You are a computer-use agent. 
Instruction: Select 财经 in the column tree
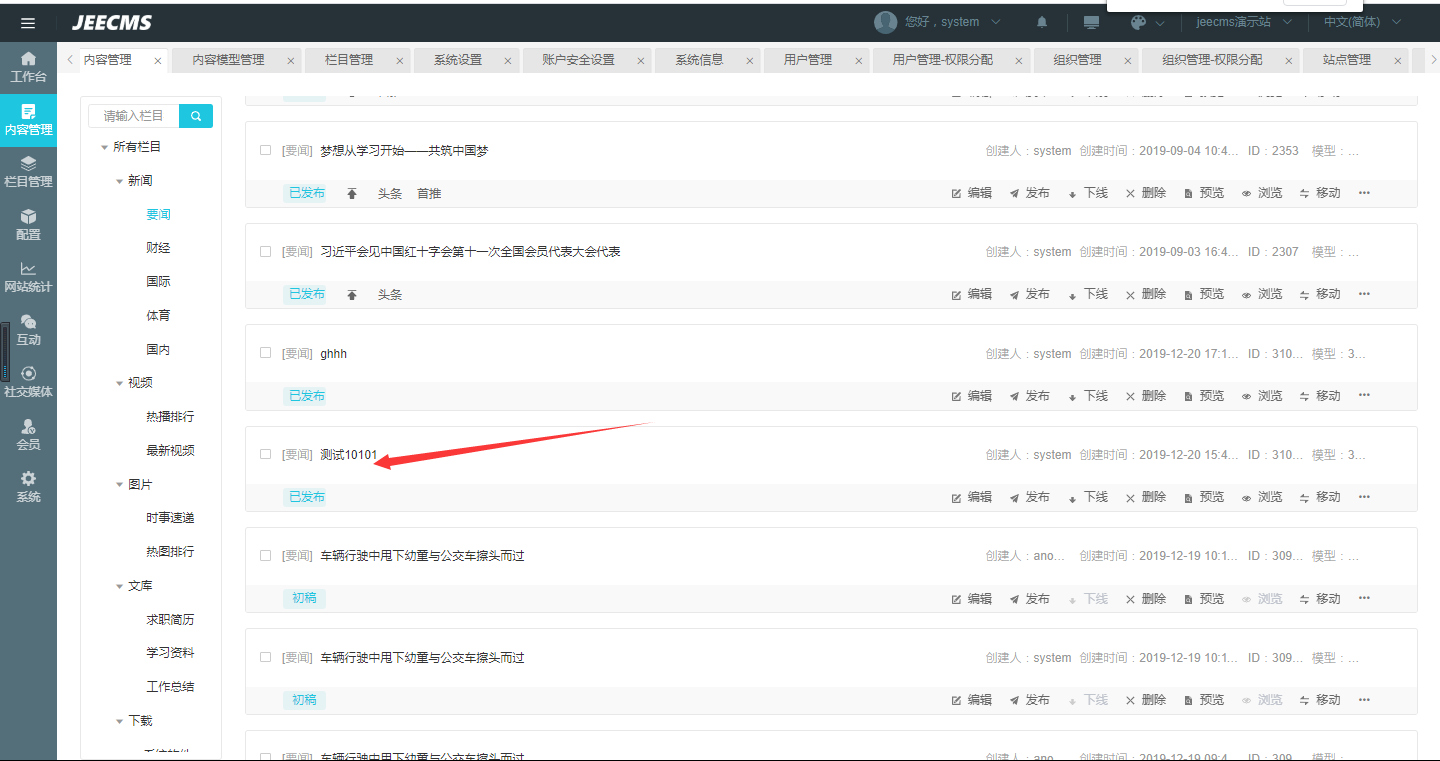click(158, 248)
